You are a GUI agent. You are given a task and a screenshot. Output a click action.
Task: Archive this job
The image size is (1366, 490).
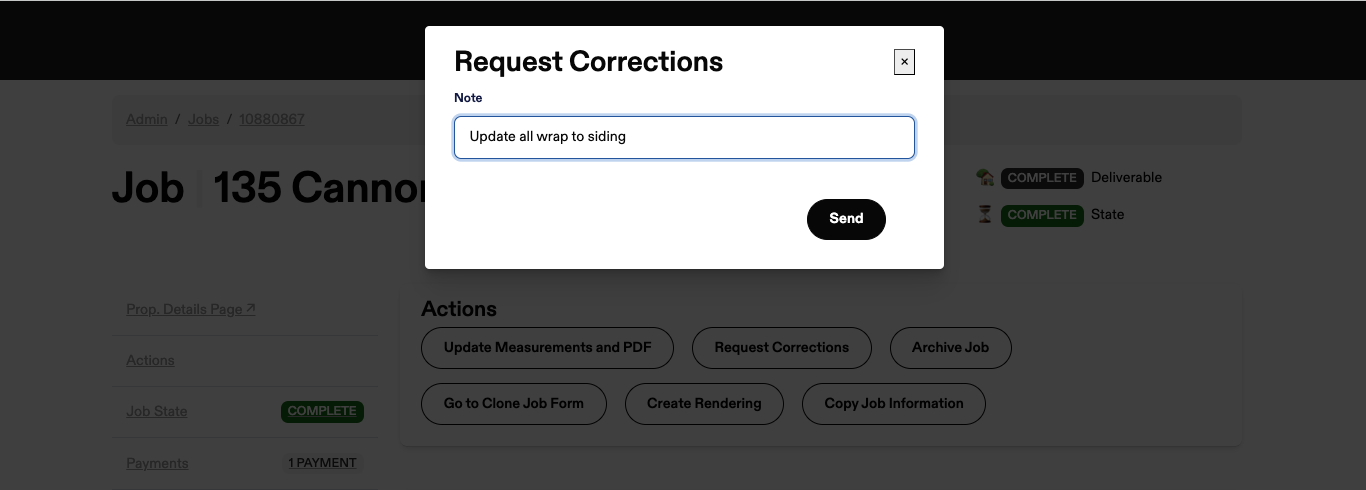pyautogui.click(x=950, y=348)
